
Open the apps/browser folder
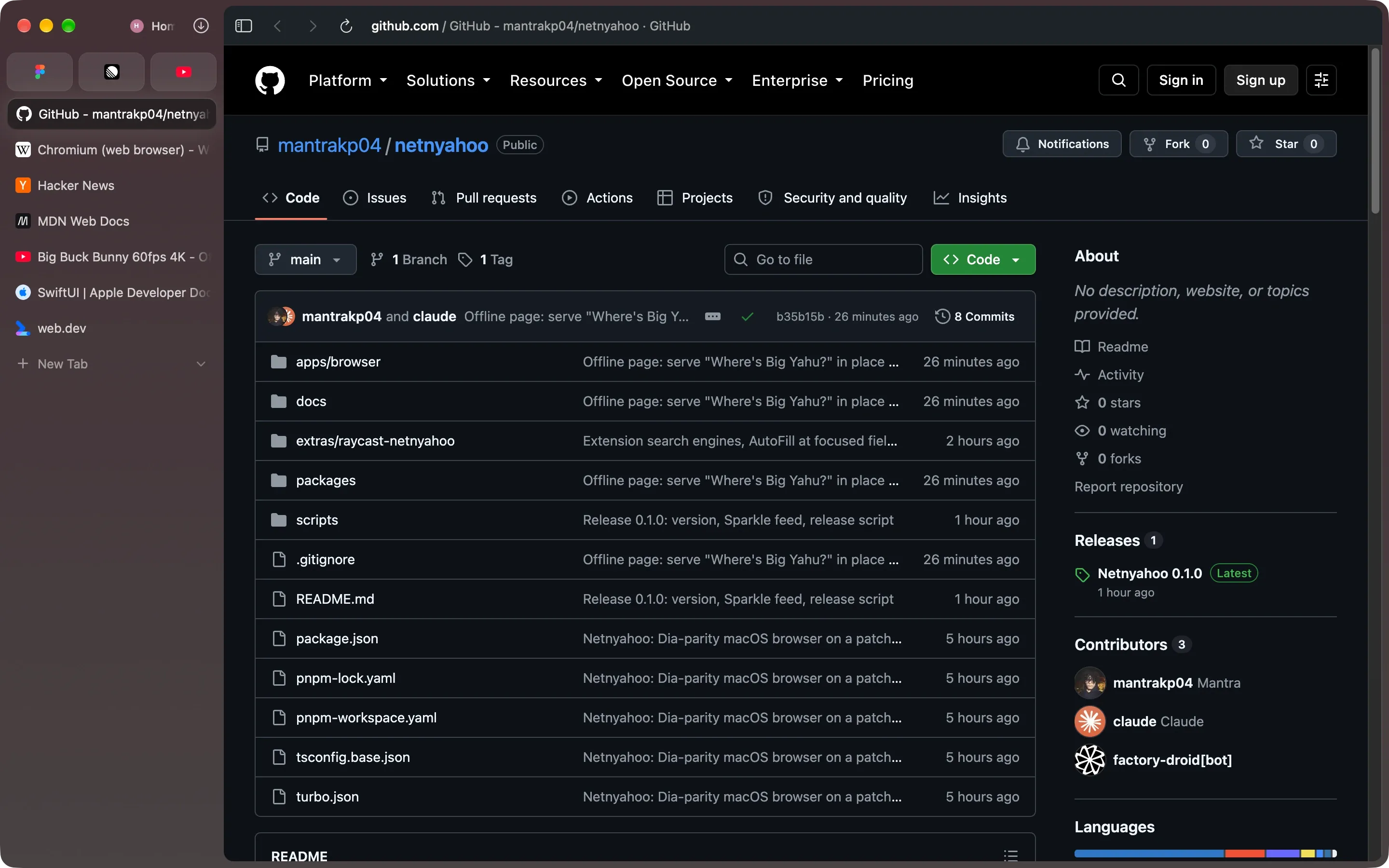(x=338, y=362)
